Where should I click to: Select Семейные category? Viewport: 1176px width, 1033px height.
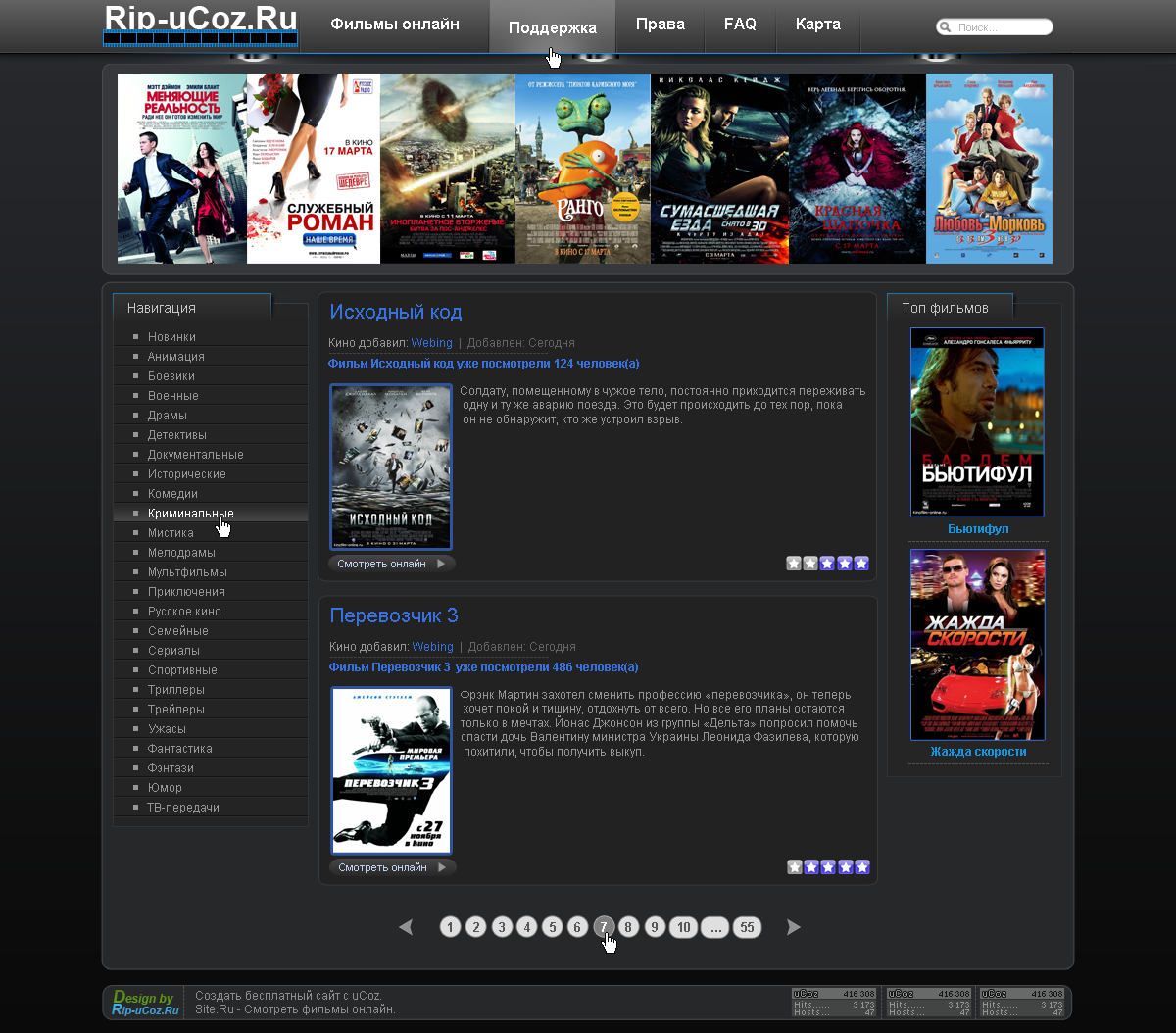tap(211, 631)
